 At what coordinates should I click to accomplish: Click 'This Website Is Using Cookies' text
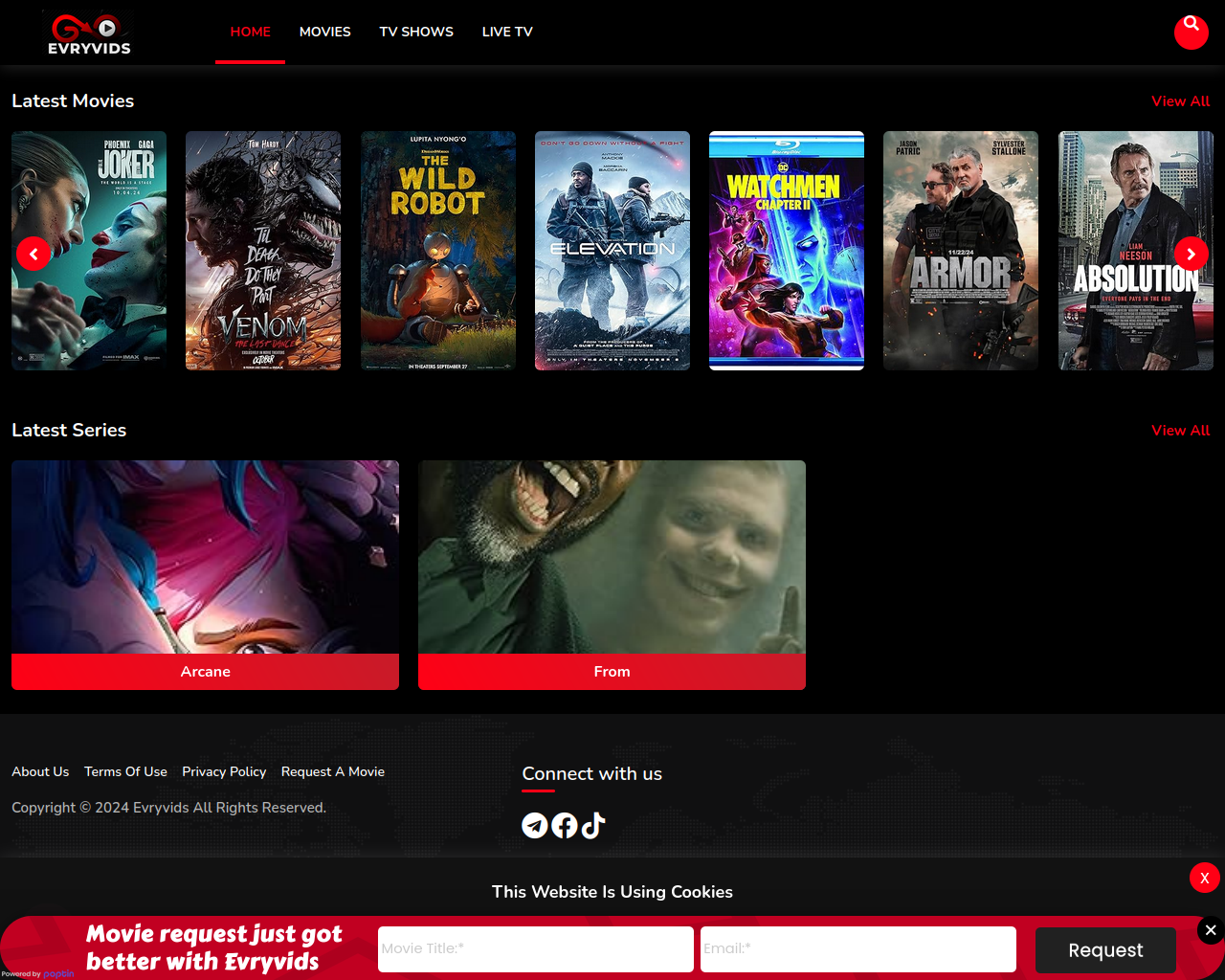pyautogui.click(x=612, y=892)
